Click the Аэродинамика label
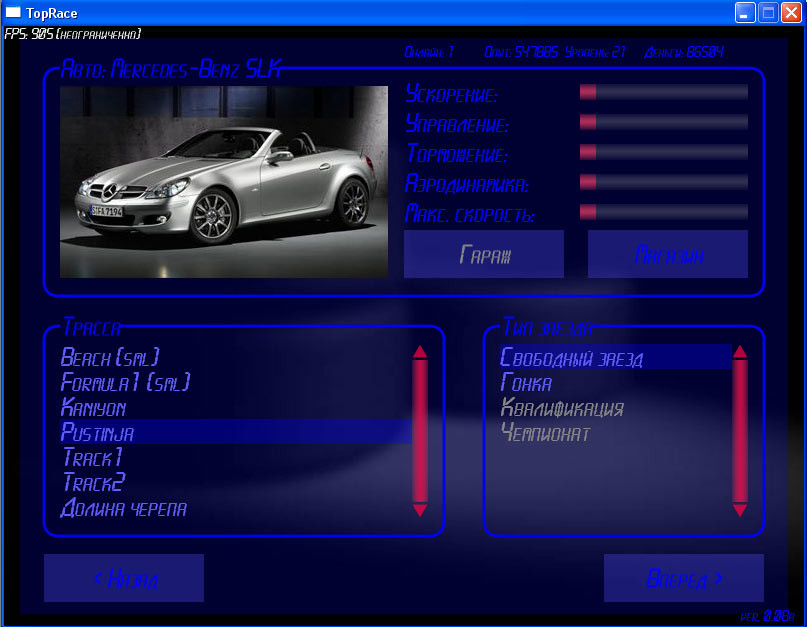 [x=467, y=183]
